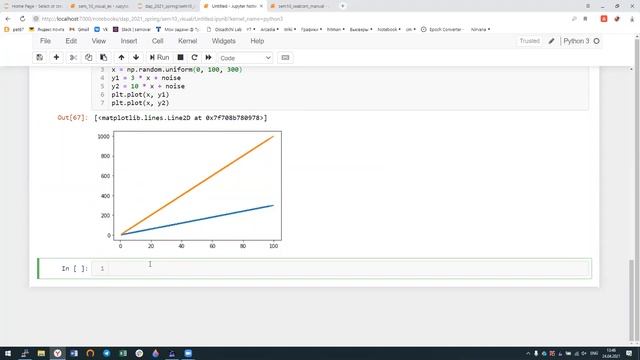Copy selected cells icon in toolbar
This screenshot has width=640, height=360.
click(89, 58)
